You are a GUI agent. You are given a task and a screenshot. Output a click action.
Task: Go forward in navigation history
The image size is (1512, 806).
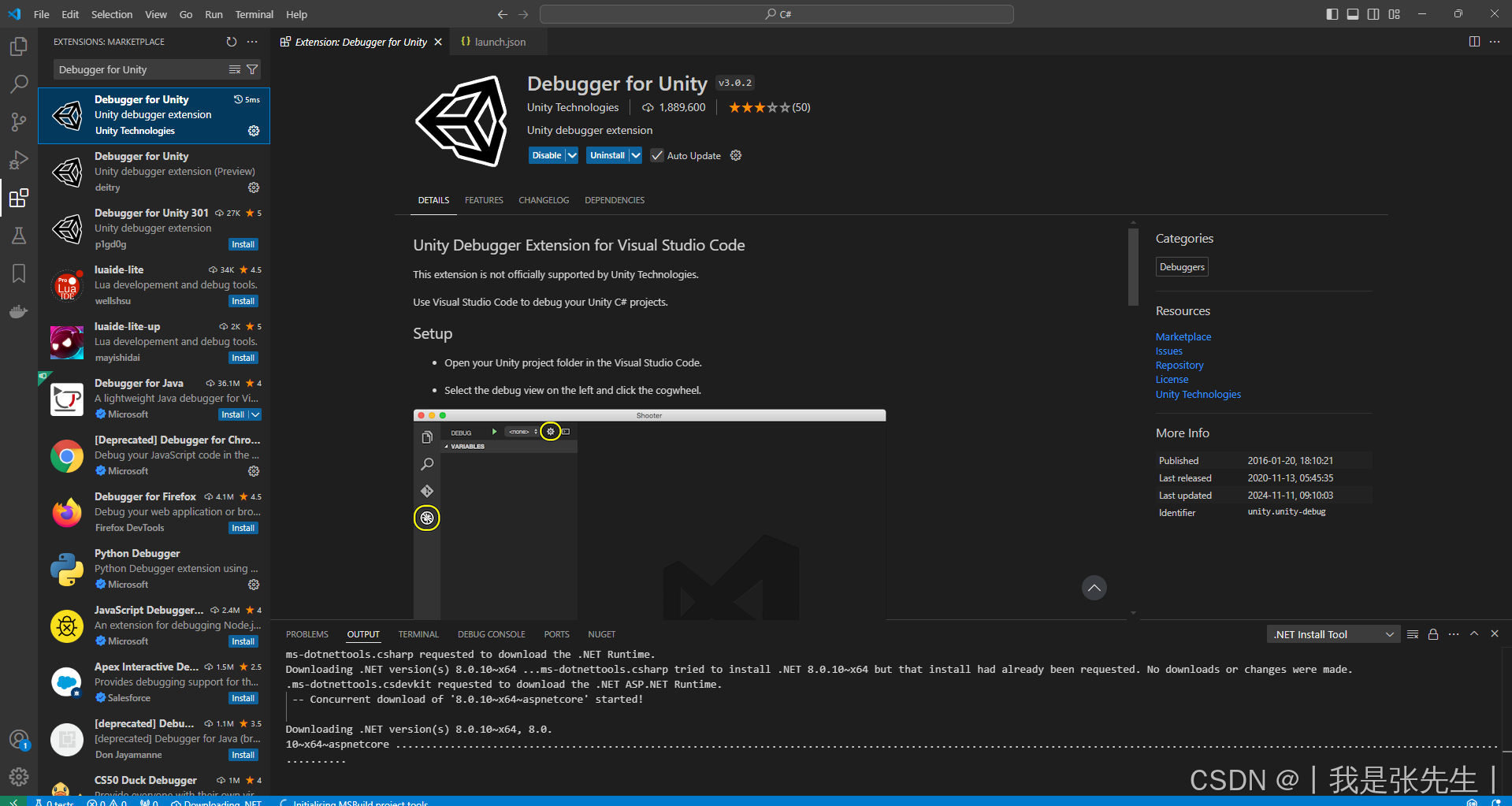point(523,14)
